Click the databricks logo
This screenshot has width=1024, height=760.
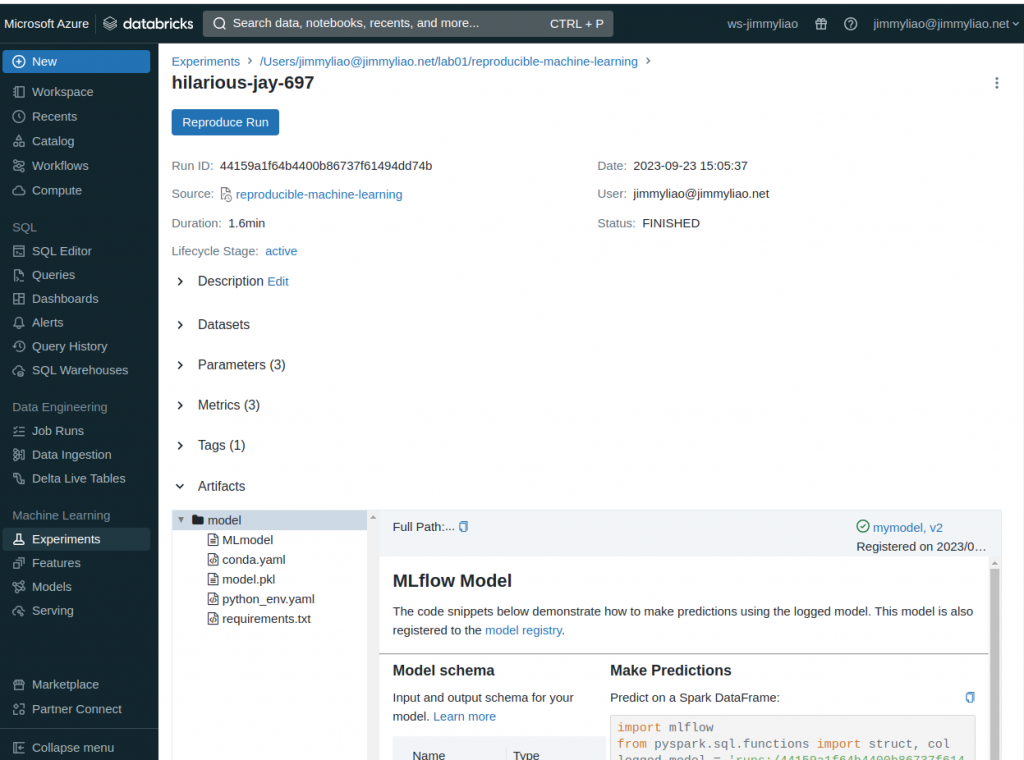tap(148, 24)
